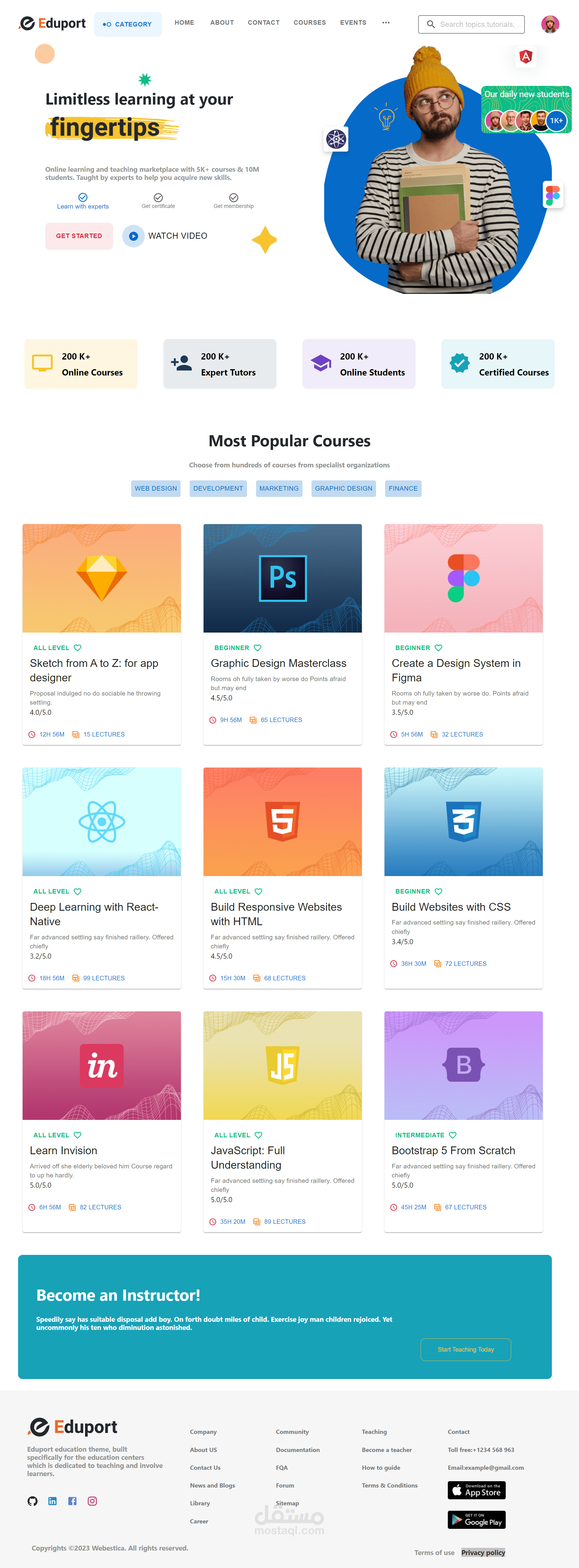Select the Web Design tab
The height and width of the screenshot is (1568, 579).
(156, 488)
